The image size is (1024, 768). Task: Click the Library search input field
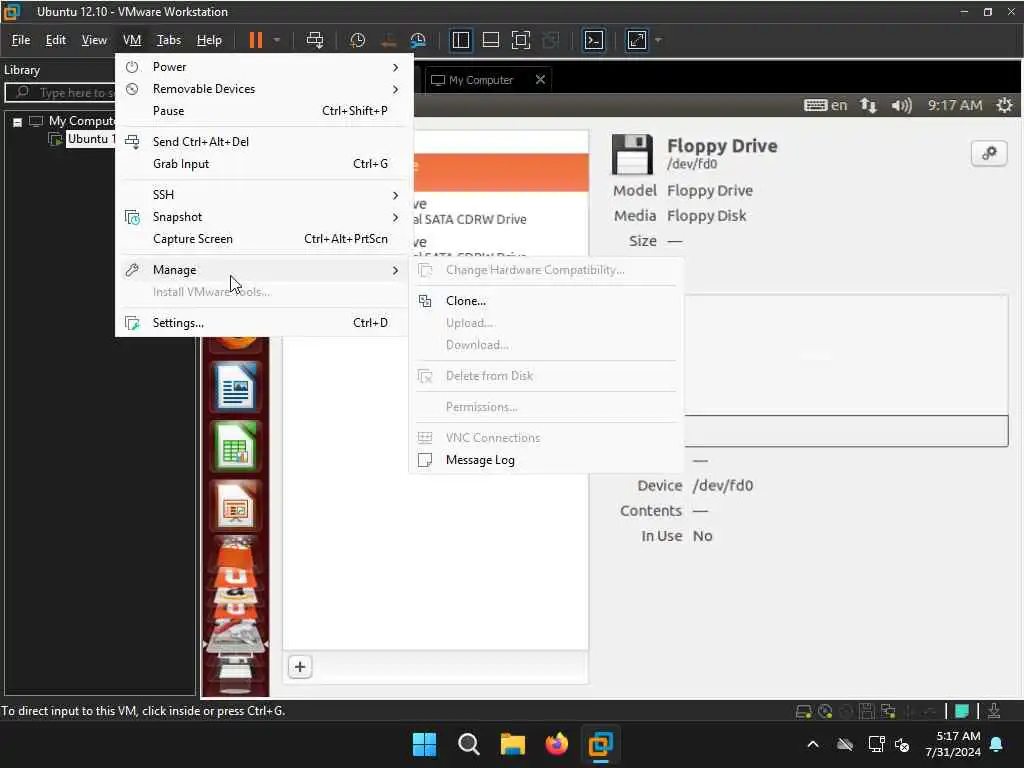pyautogui.click(x=60, y=93)
